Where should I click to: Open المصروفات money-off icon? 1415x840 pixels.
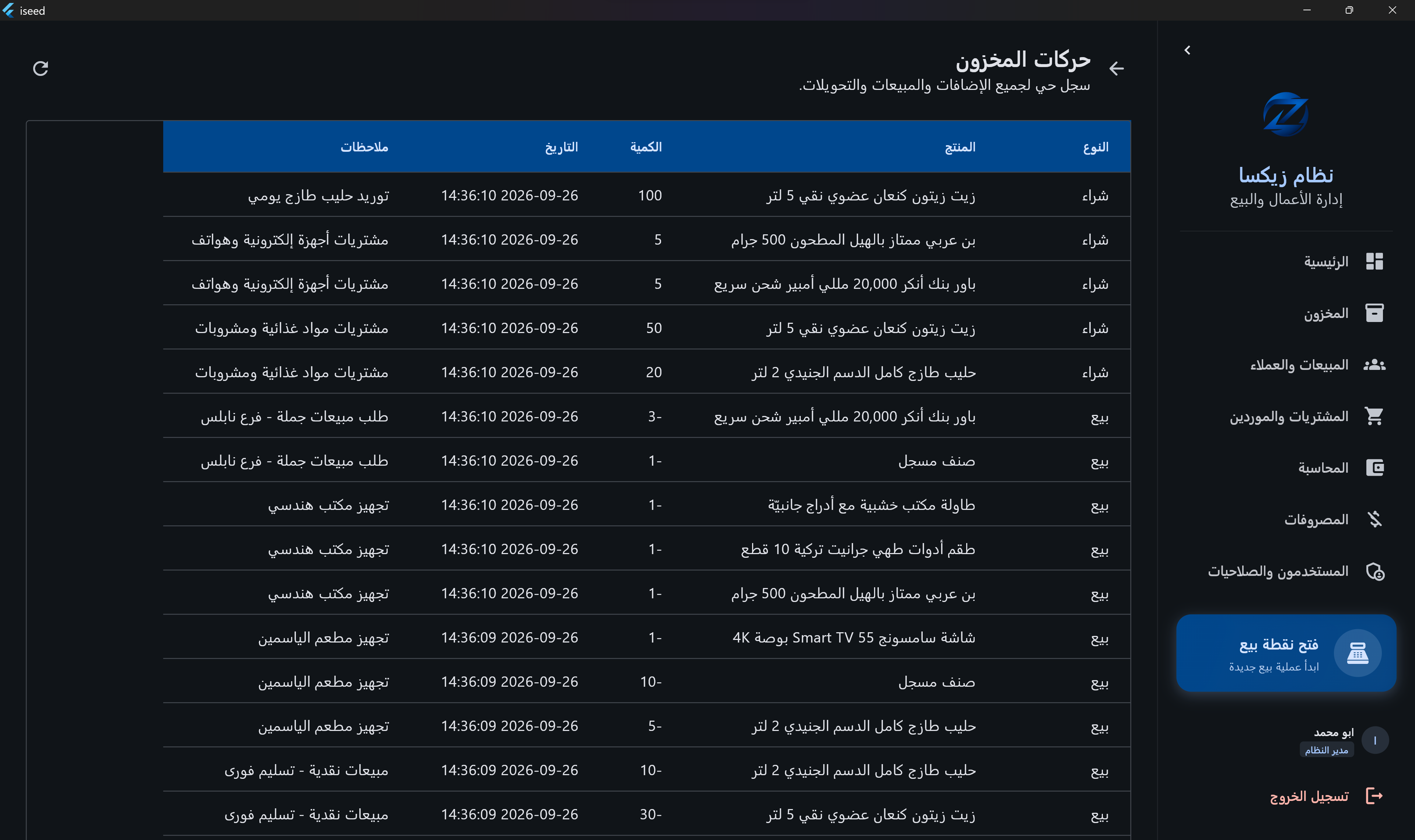click(1374, 519)
